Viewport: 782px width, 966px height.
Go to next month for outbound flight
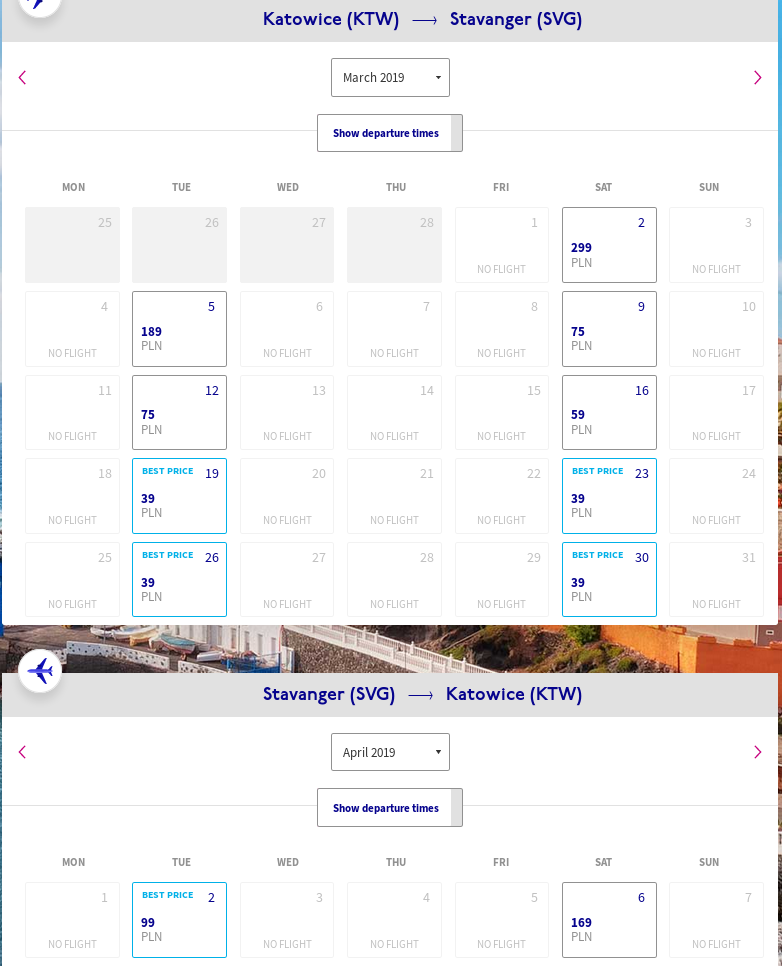pos(757,77)
